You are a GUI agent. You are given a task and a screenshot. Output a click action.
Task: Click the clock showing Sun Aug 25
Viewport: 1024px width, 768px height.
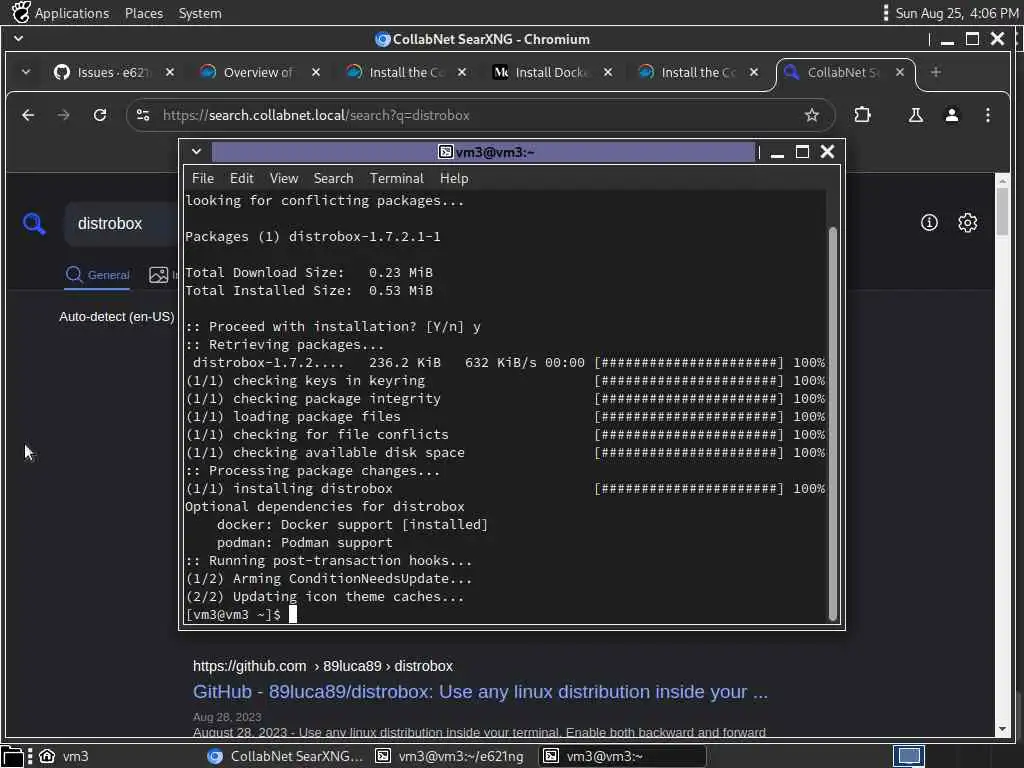click(956, 13)
